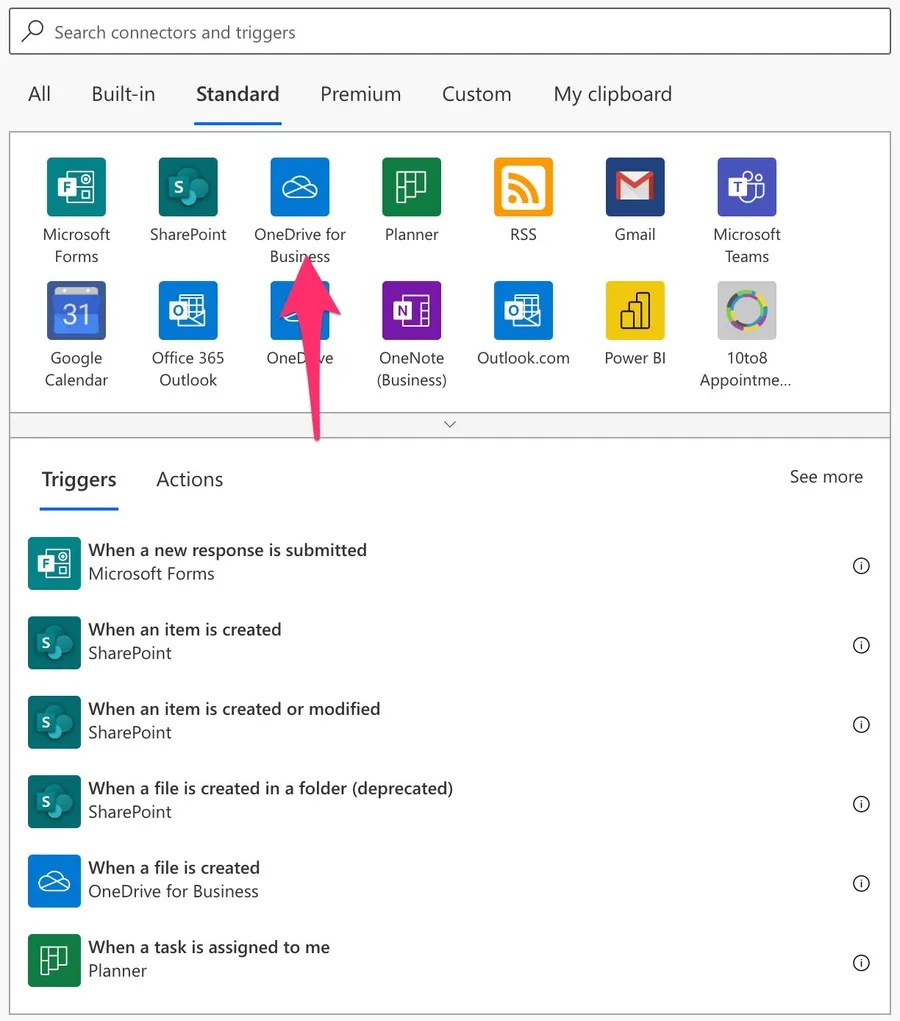Screen dimensions: 900x1021
Task: Show info for OneDrive 'When a file is created'
Action: pos(860,883)
